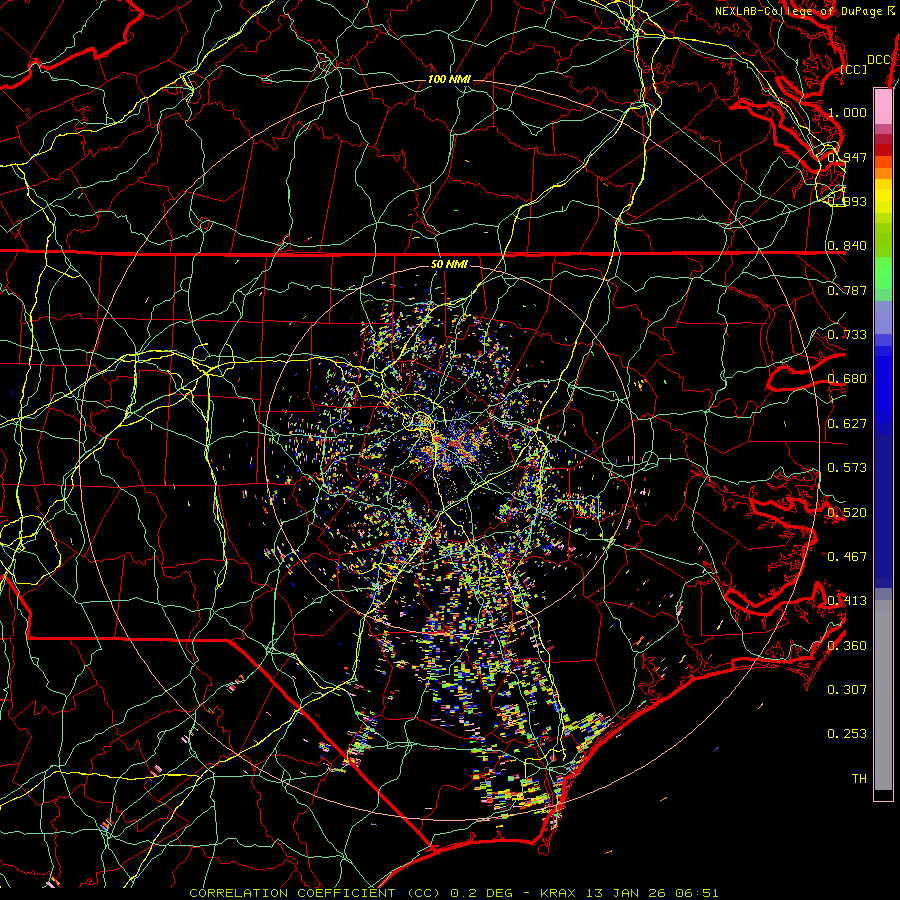Select the 0.680 legend value
900x900 pixels.
(x=847, y=379)
